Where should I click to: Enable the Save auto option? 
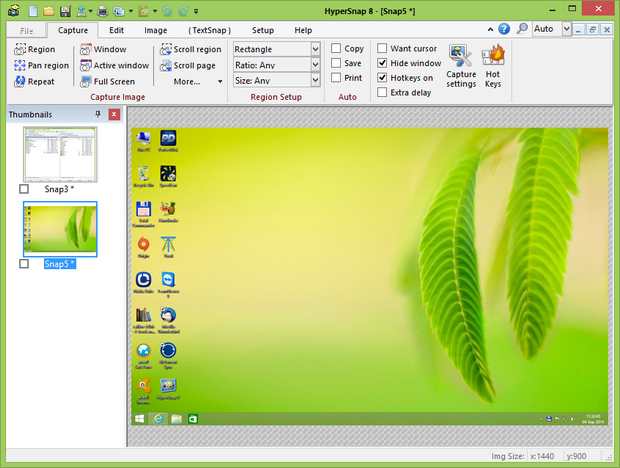coord(336,63)
